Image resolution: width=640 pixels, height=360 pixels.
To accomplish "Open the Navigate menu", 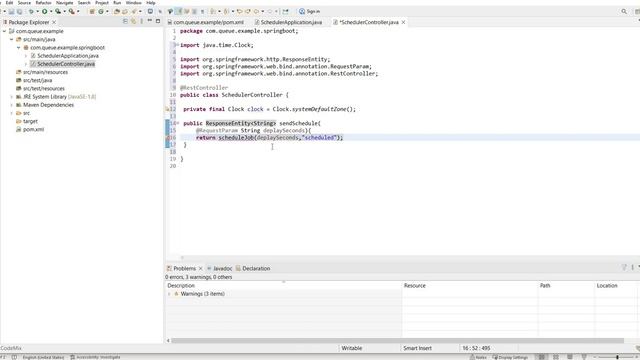I will click(64, 2).
